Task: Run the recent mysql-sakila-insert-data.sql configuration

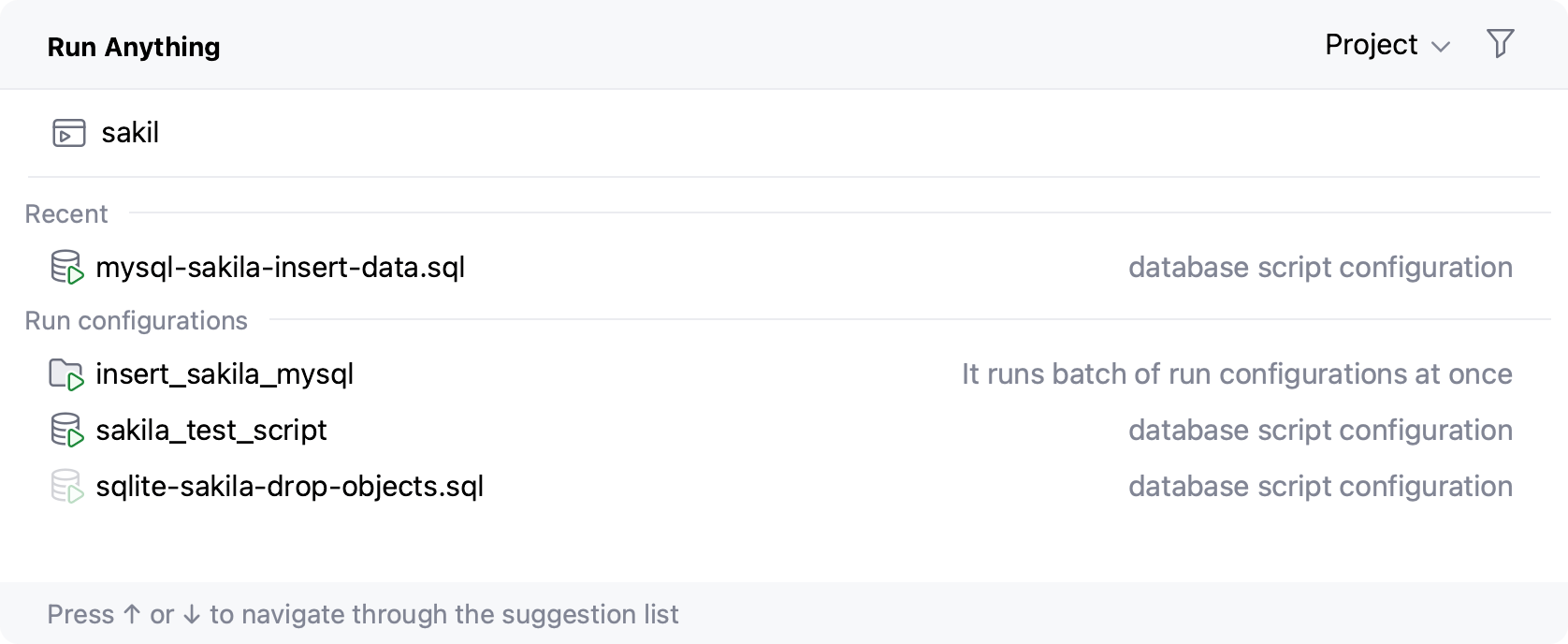Action: coord(281,267)
